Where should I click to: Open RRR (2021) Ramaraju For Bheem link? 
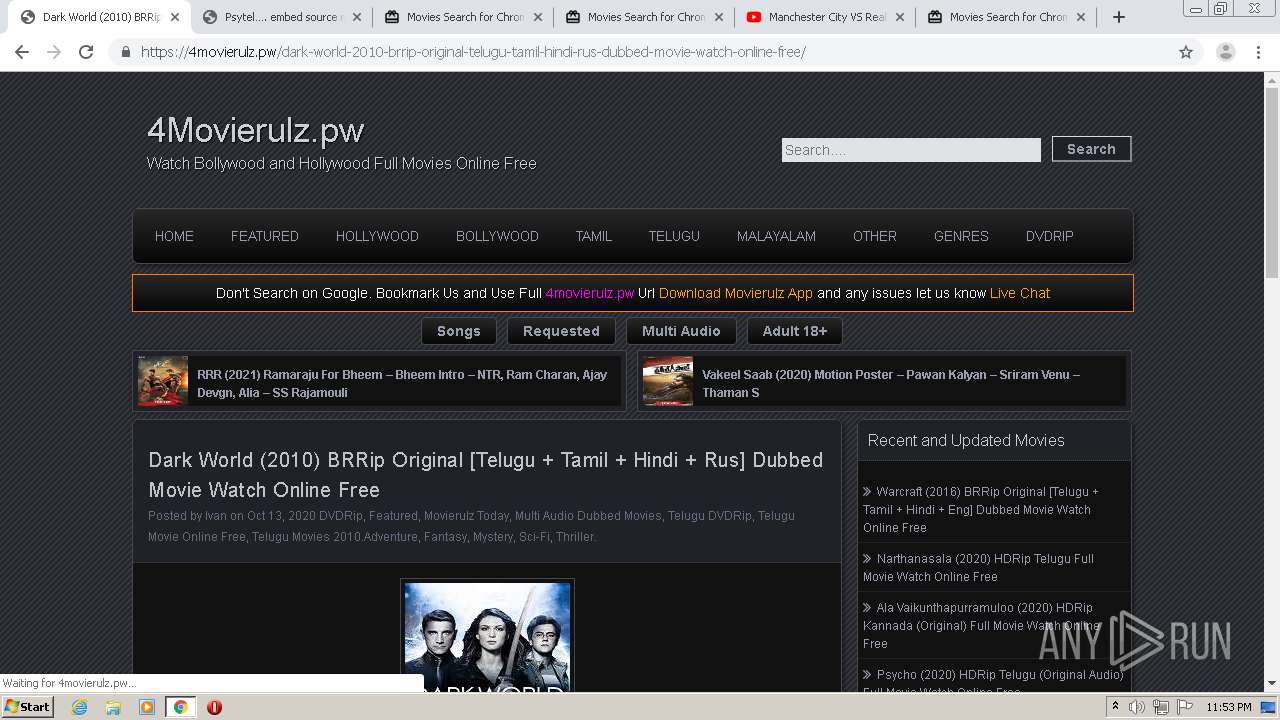[x=402, y=383]
